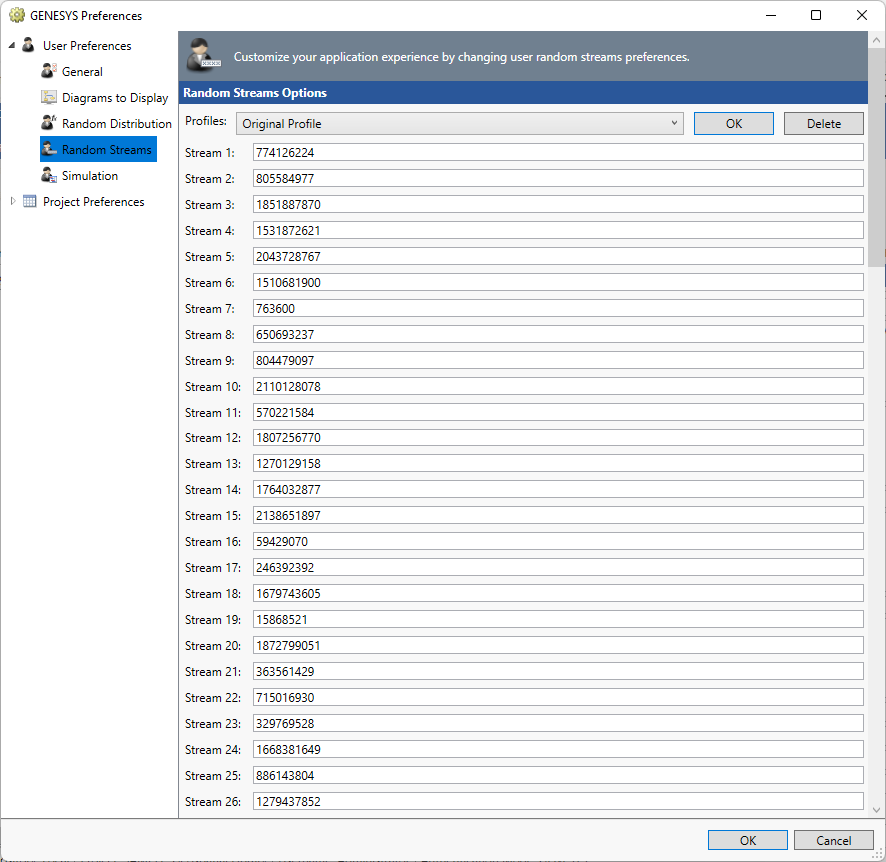Focus the Stream 16 value field
This screenshot has height=862, width=886.
click(x=557, y=542)
